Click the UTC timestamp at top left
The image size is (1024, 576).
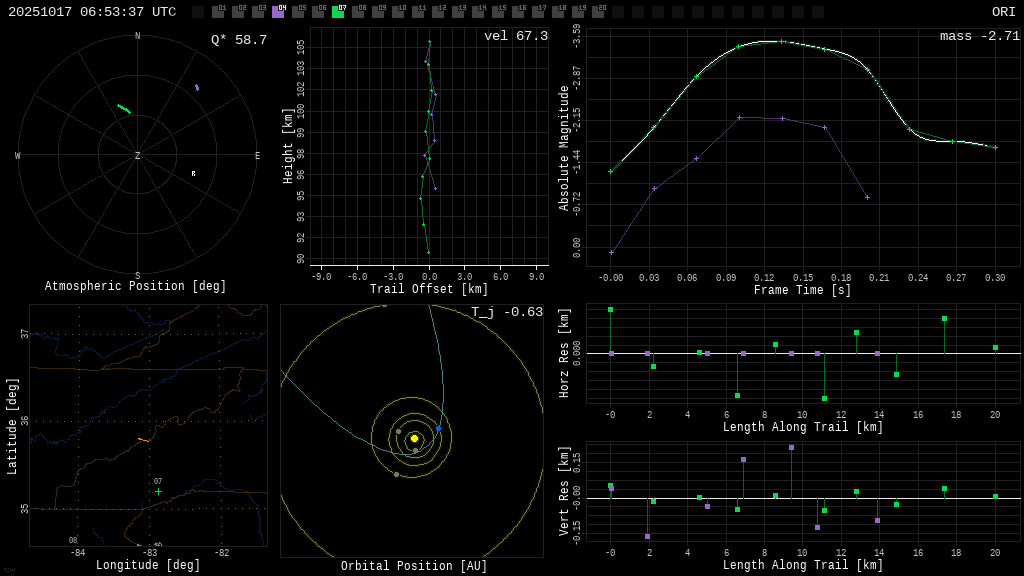coord(92,12)
